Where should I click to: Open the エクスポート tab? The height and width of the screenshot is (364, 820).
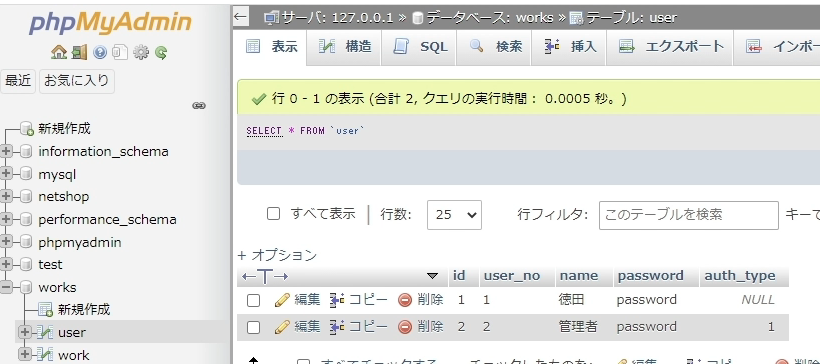(670, 47)
